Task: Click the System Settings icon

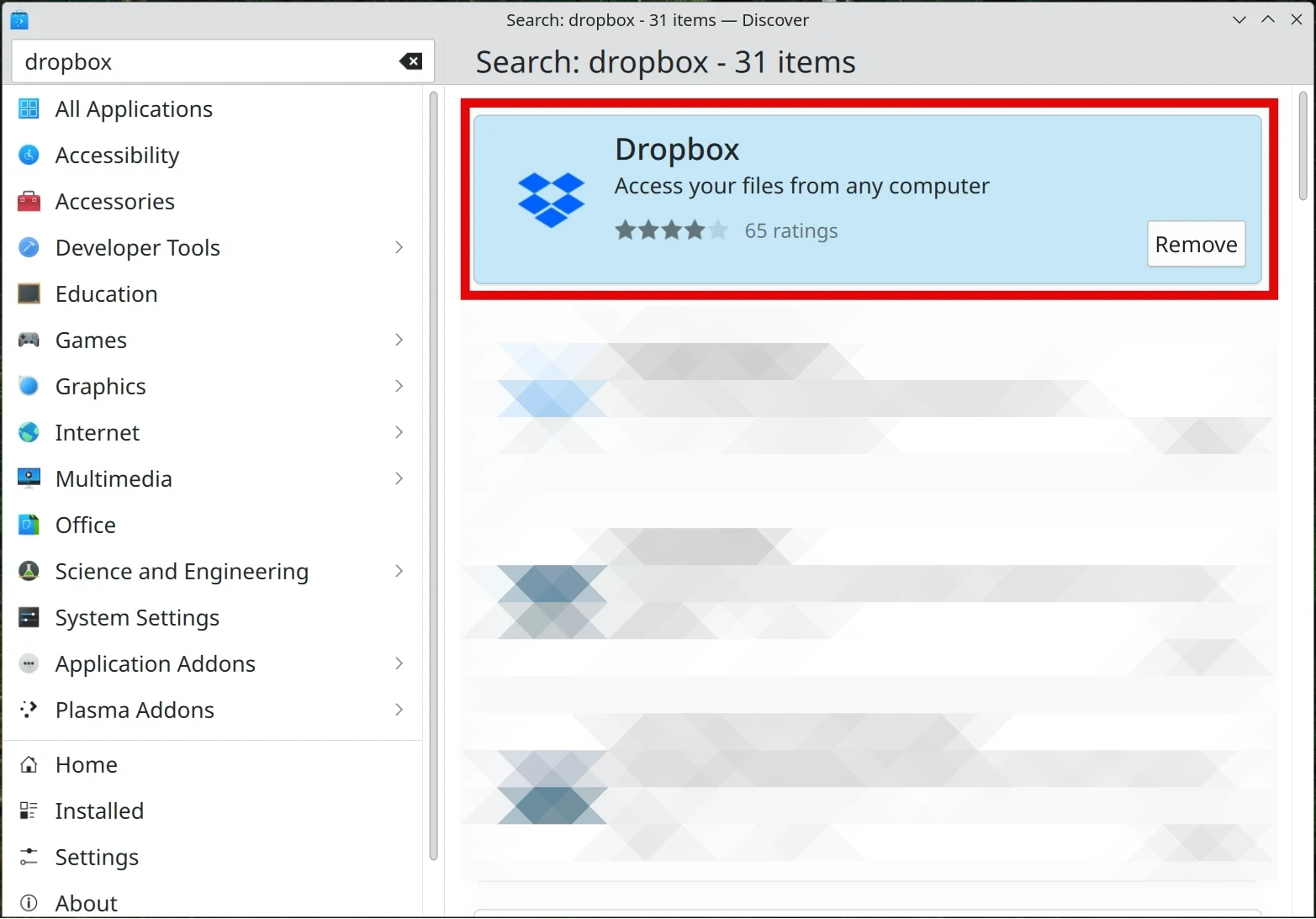Action: [29, 617]
